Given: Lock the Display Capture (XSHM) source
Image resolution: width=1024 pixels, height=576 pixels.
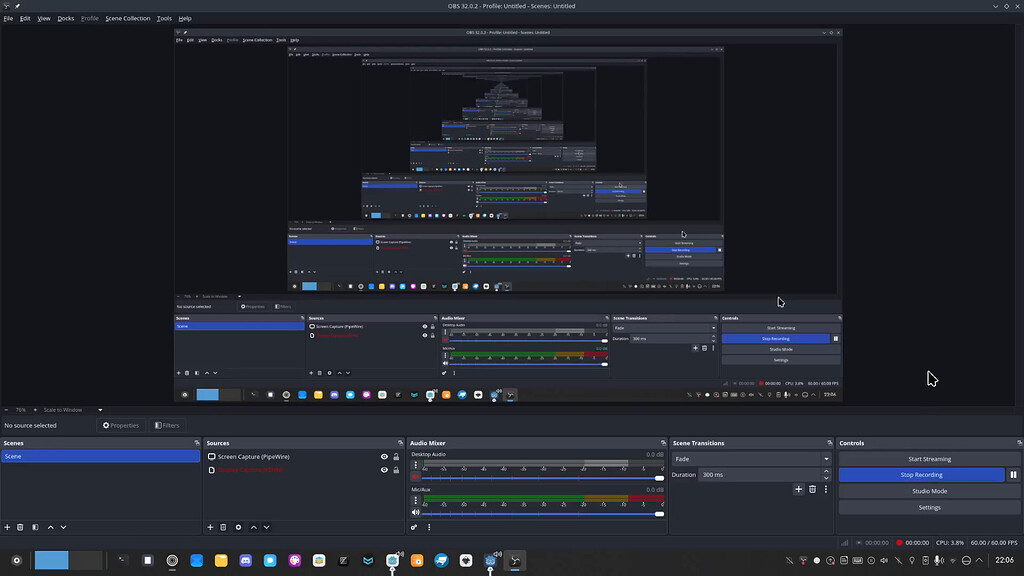Looking at the screenshot, I should click(396, 470).
